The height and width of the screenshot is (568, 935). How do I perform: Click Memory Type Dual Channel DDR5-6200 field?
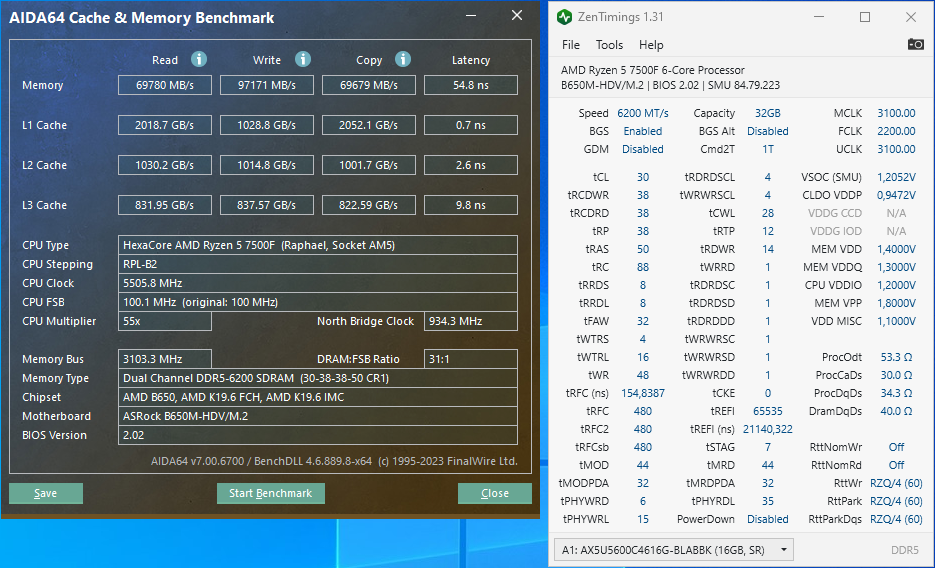pos(318,378)
